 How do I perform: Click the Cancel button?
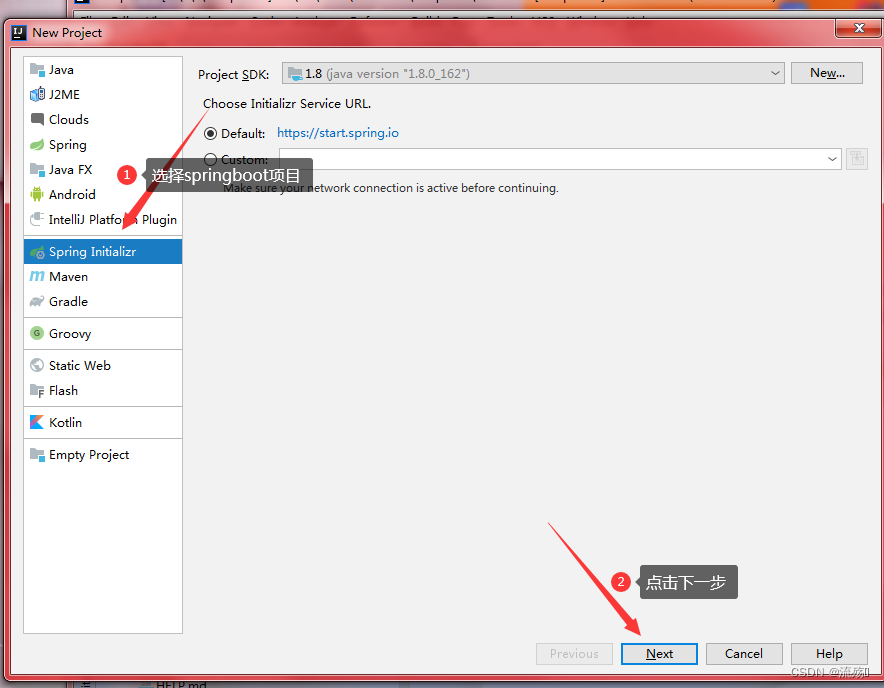click(744, 654)
